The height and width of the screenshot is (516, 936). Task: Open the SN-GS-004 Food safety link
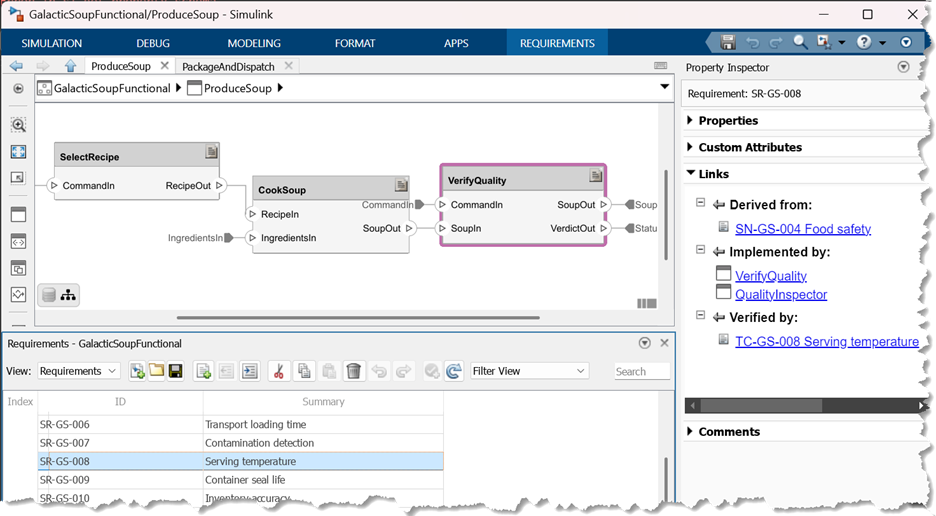[x=802, y=229]
